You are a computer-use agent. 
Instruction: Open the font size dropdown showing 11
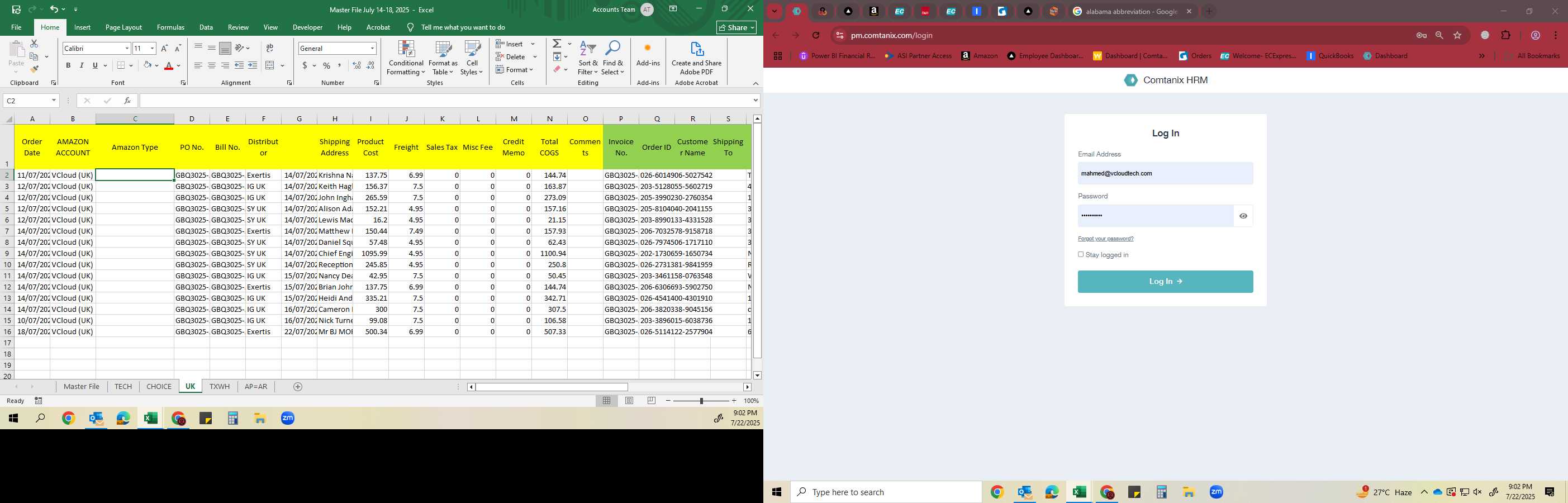click(x=152, y=48)
